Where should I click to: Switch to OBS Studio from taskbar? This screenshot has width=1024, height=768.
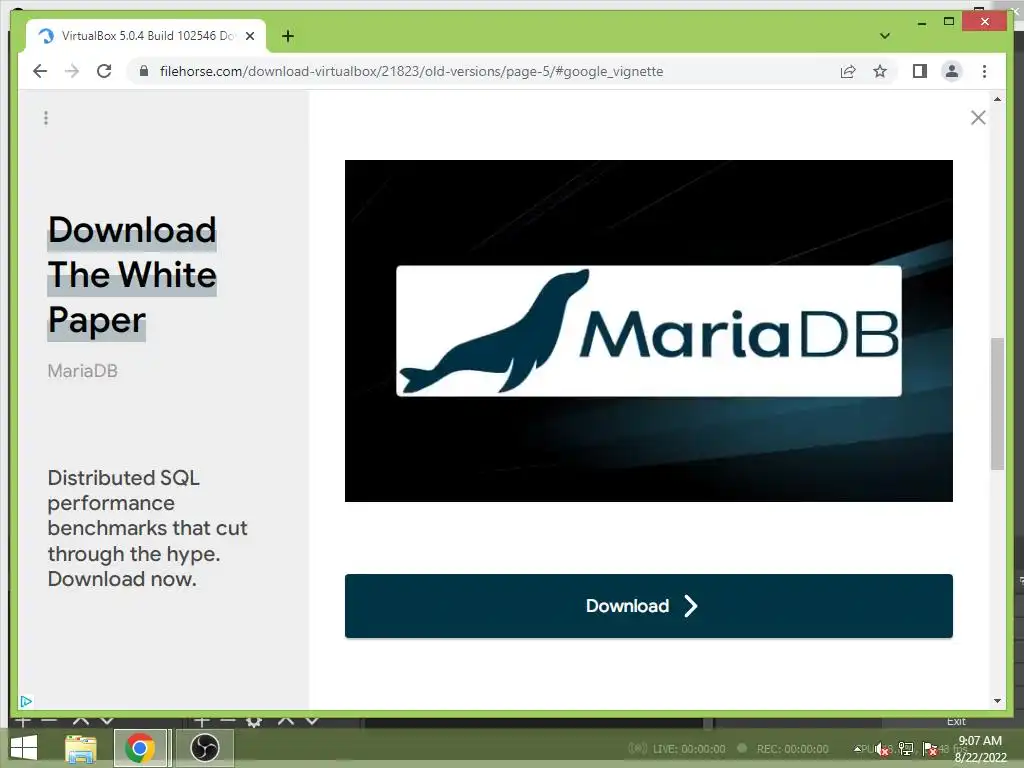pyautogui.click(x=204, y=748)
